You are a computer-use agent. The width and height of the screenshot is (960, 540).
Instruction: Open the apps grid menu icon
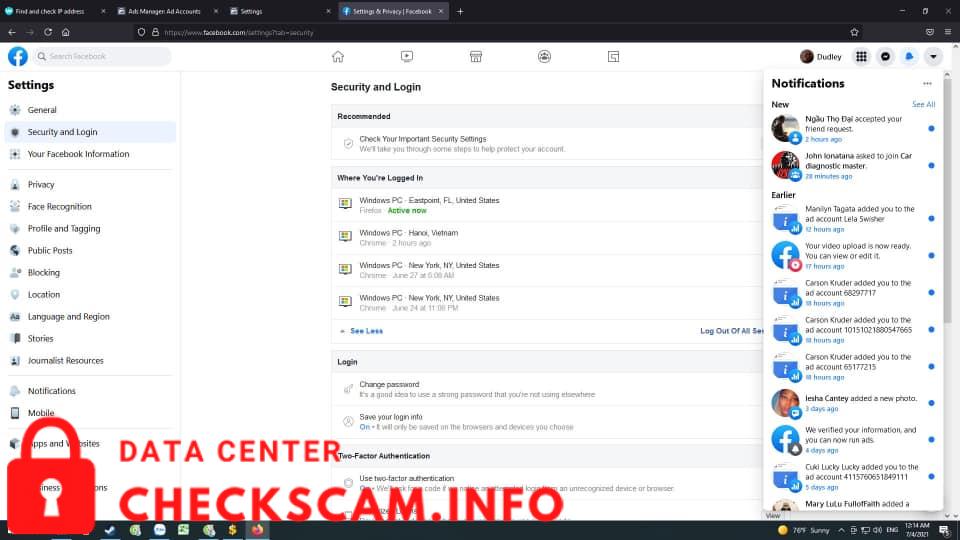(x=861, y=56)
